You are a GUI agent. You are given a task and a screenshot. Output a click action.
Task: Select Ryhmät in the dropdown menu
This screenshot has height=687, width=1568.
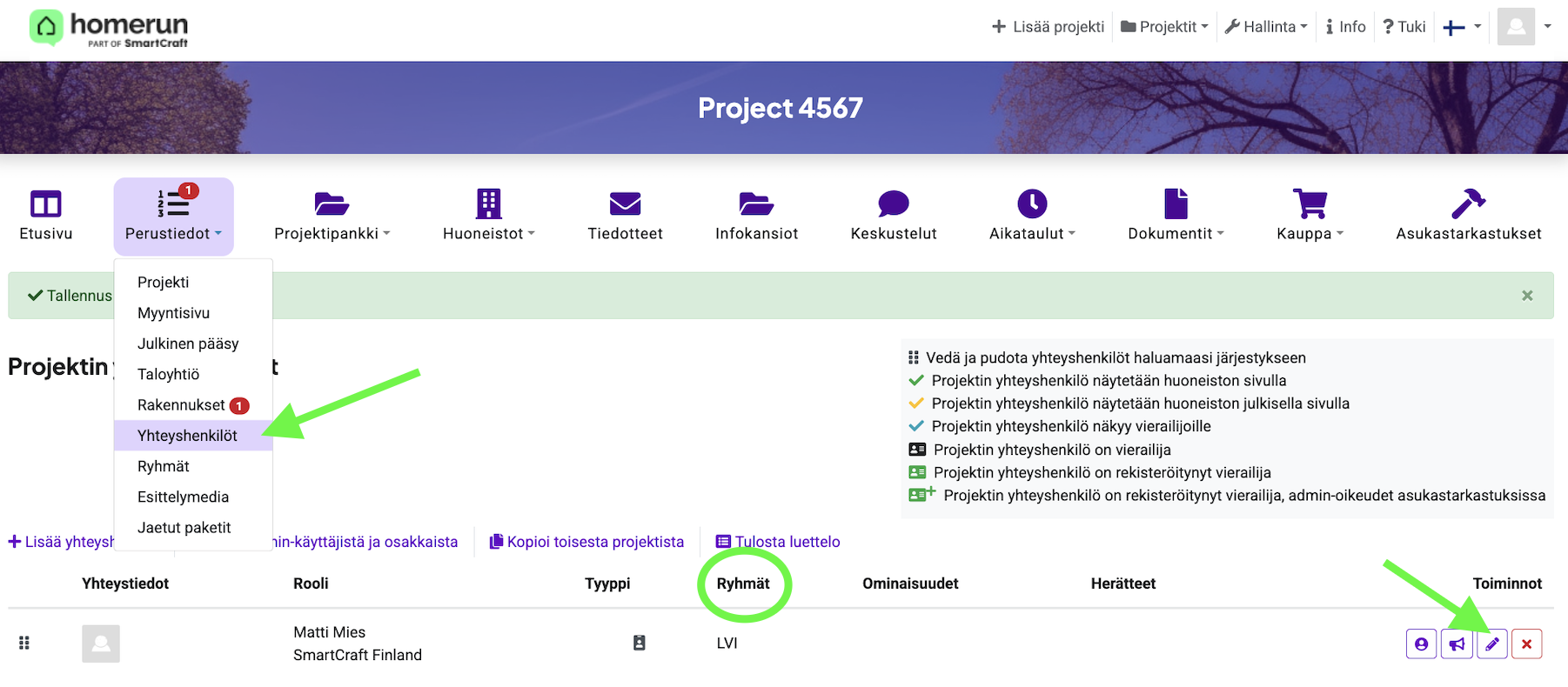[x=164, y=466]
